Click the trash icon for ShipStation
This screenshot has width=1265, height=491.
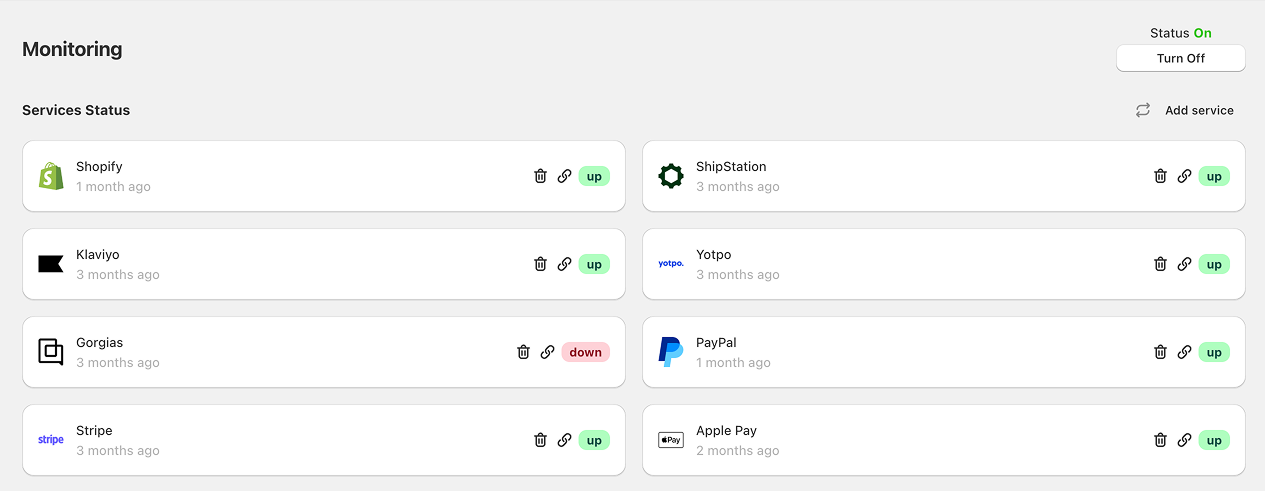pos(1160,176)
